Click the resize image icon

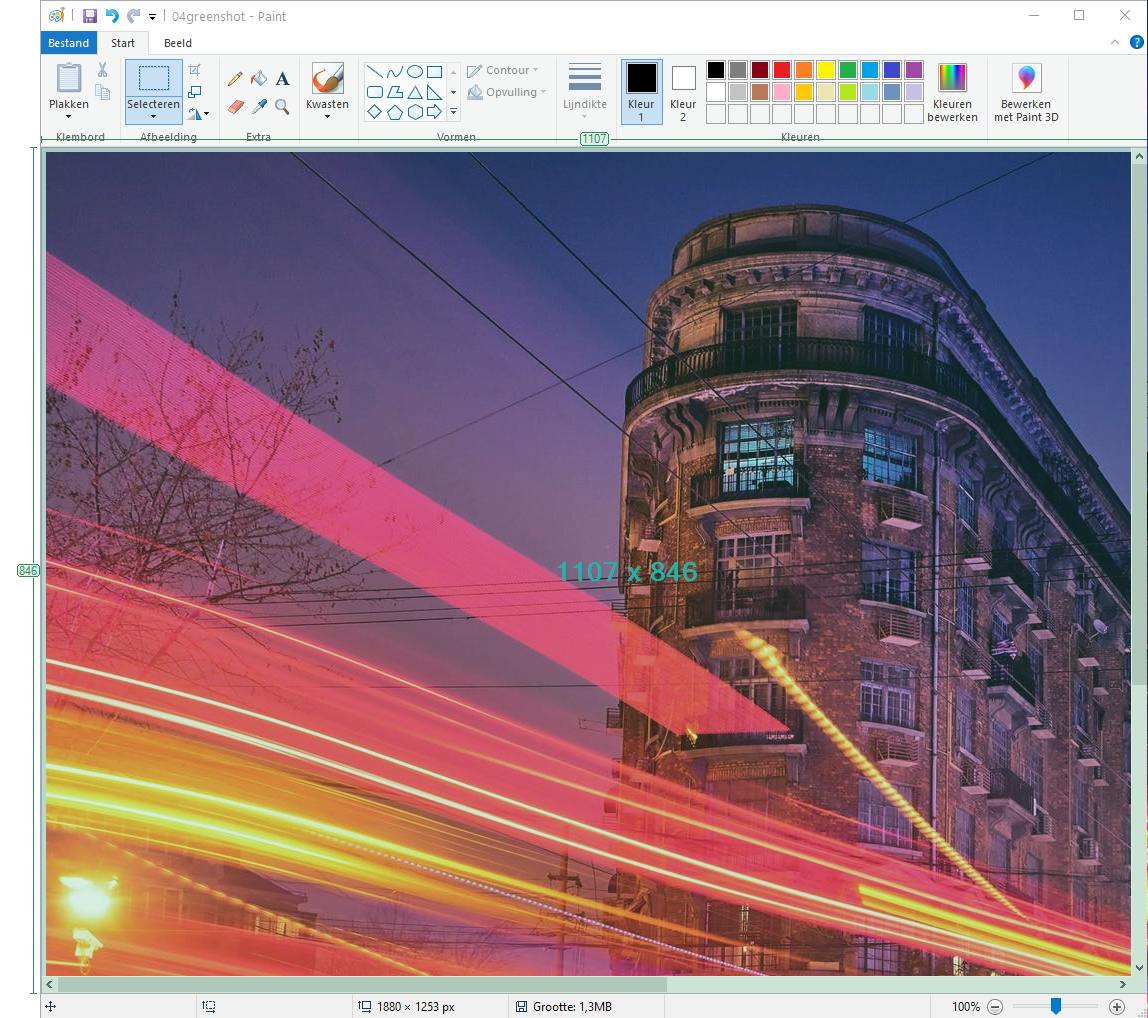coord(195,92)
